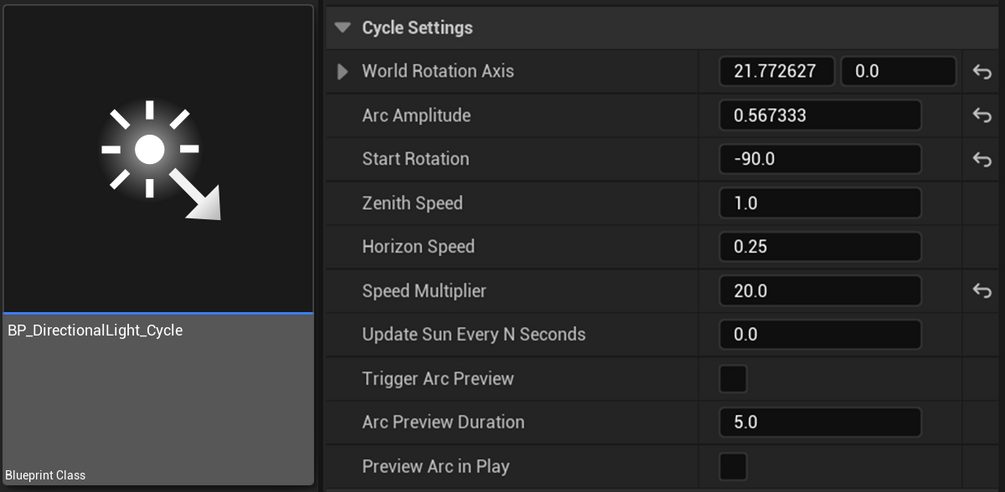Select the Horizon Speed value field

(x=819, y=247)
